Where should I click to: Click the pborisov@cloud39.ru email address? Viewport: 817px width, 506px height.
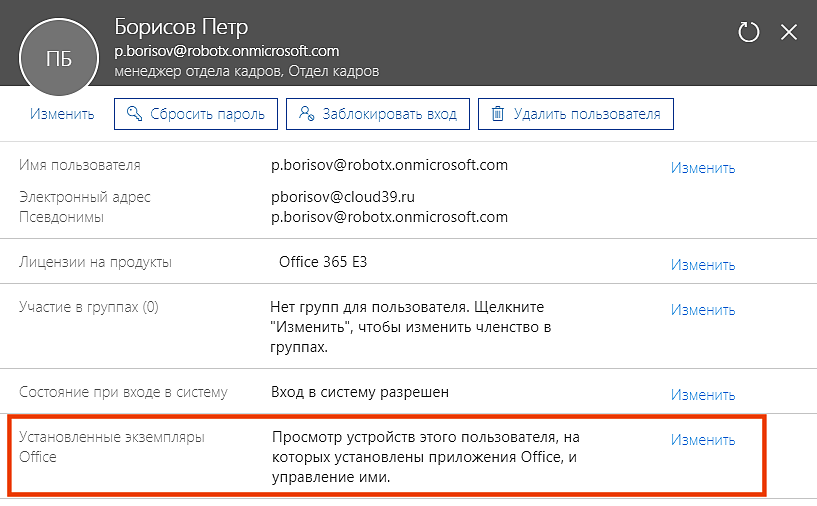click(x=343, y=197)
